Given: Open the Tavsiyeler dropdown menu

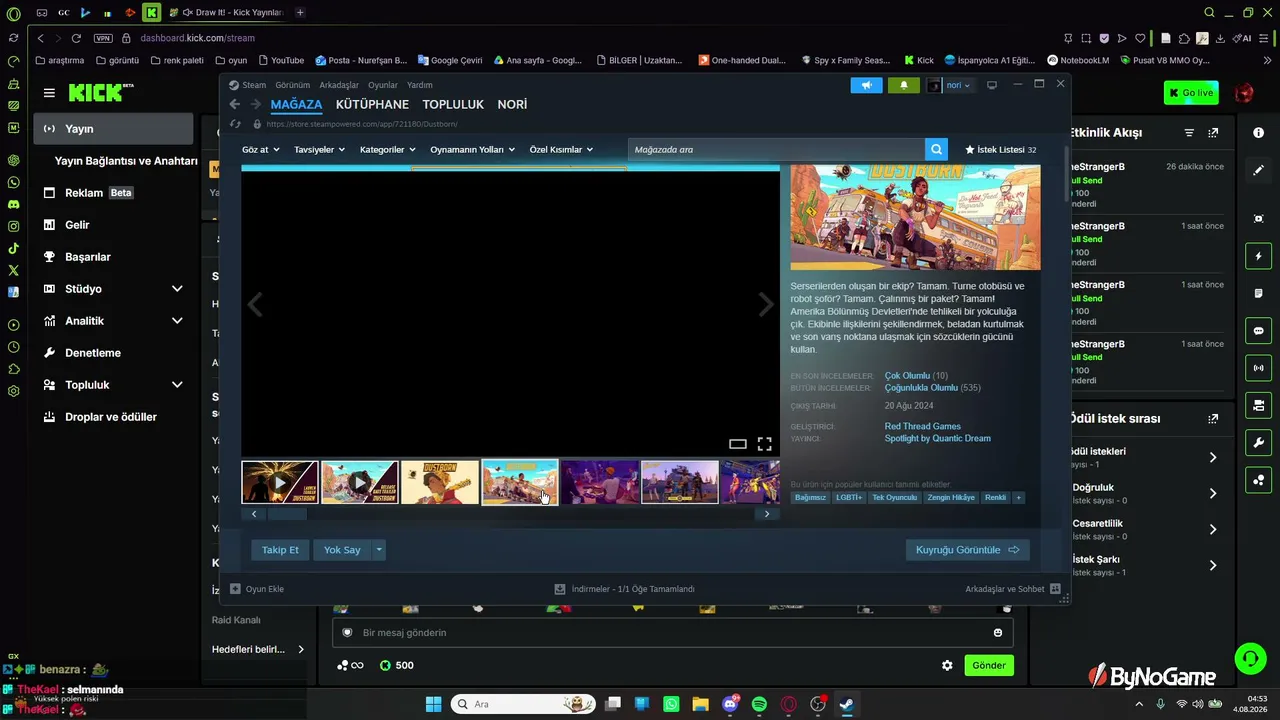Looking at the screenshot, I should pos(319,150).
